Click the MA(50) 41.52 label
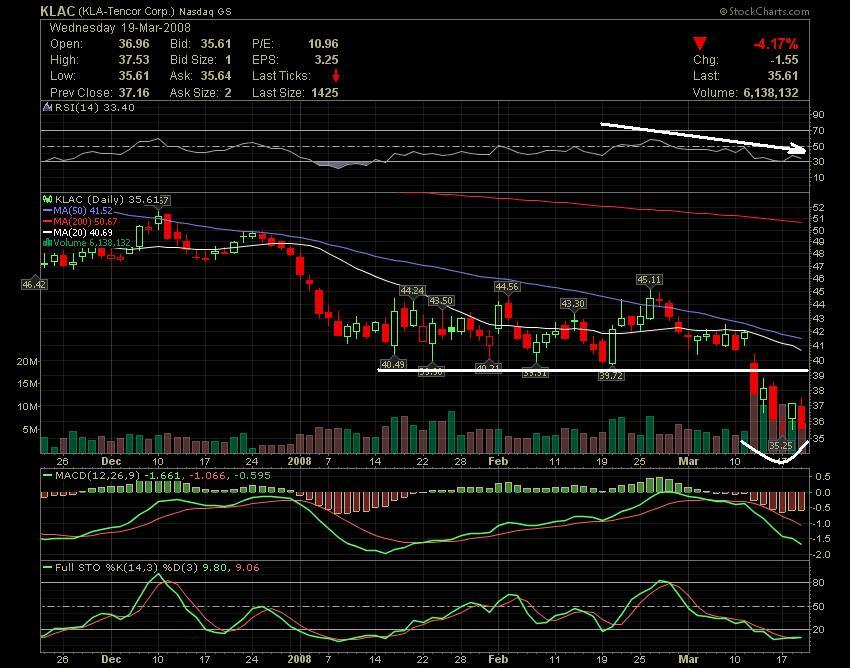 [83, 211]
